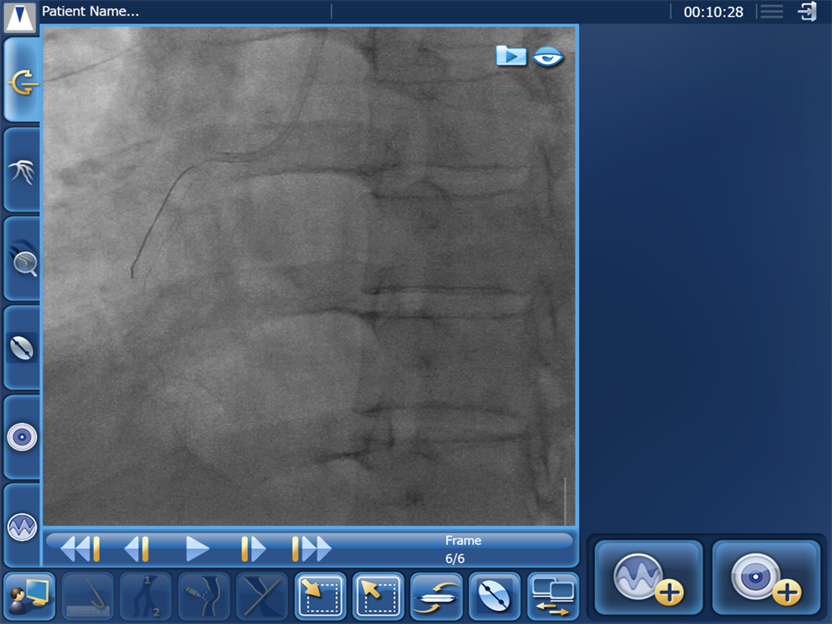The width and height of the screenshot is (832, 624).
Task: Click the disabled catheter calibration icon
Action: pos(88,596)
